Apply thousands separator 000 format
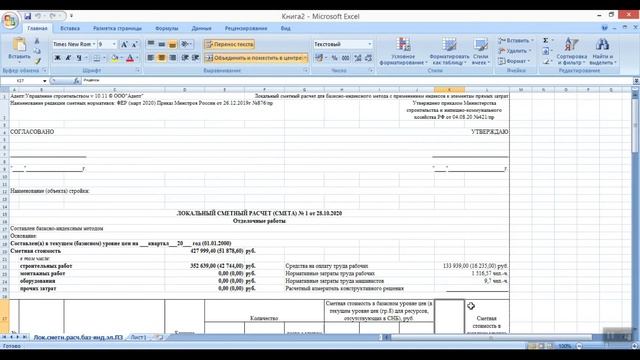Screen dimensions: 640x360 pos(346,58)
